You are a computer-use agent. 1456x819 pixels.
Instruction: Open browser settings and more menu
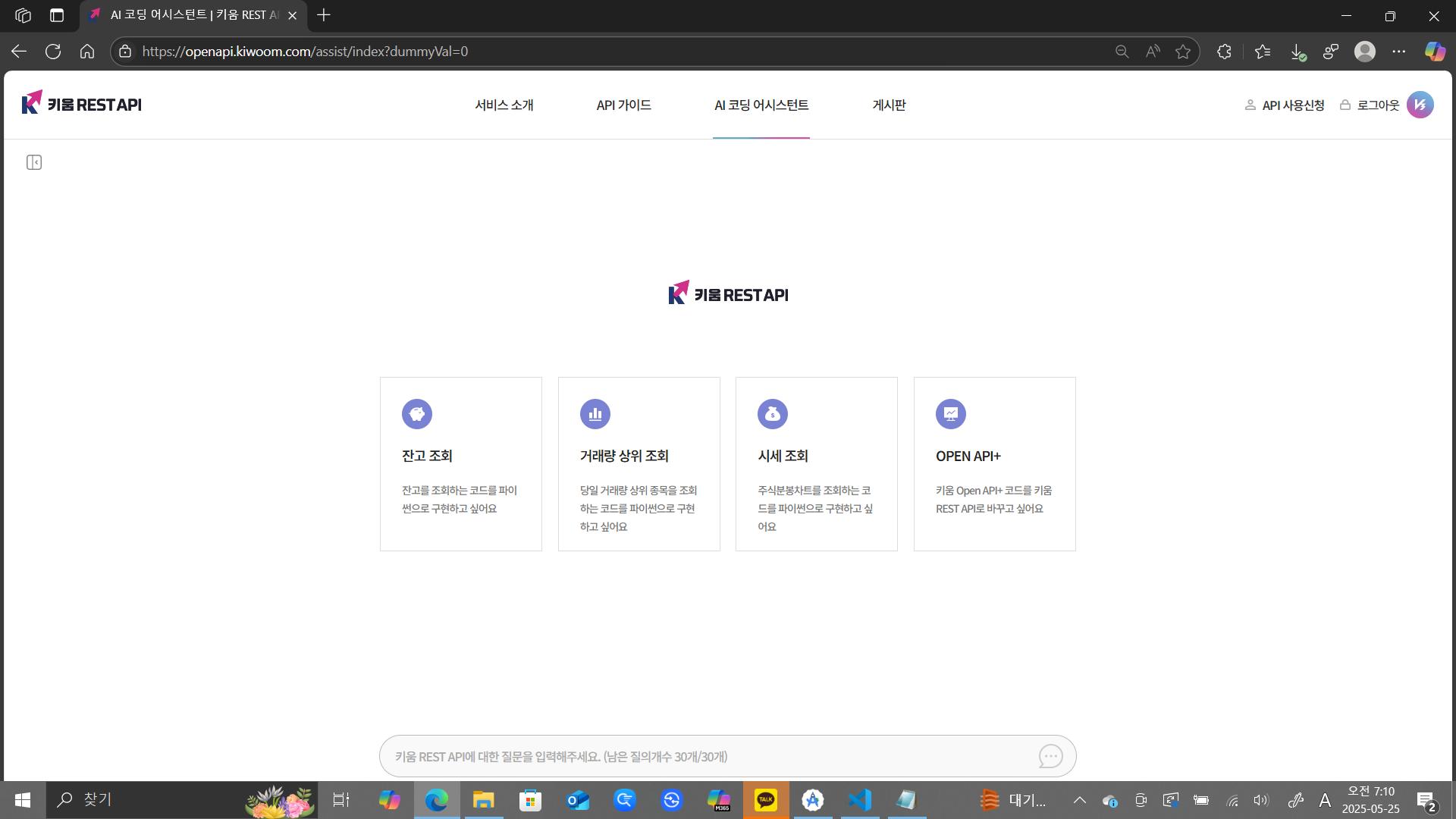[1399, 52]
